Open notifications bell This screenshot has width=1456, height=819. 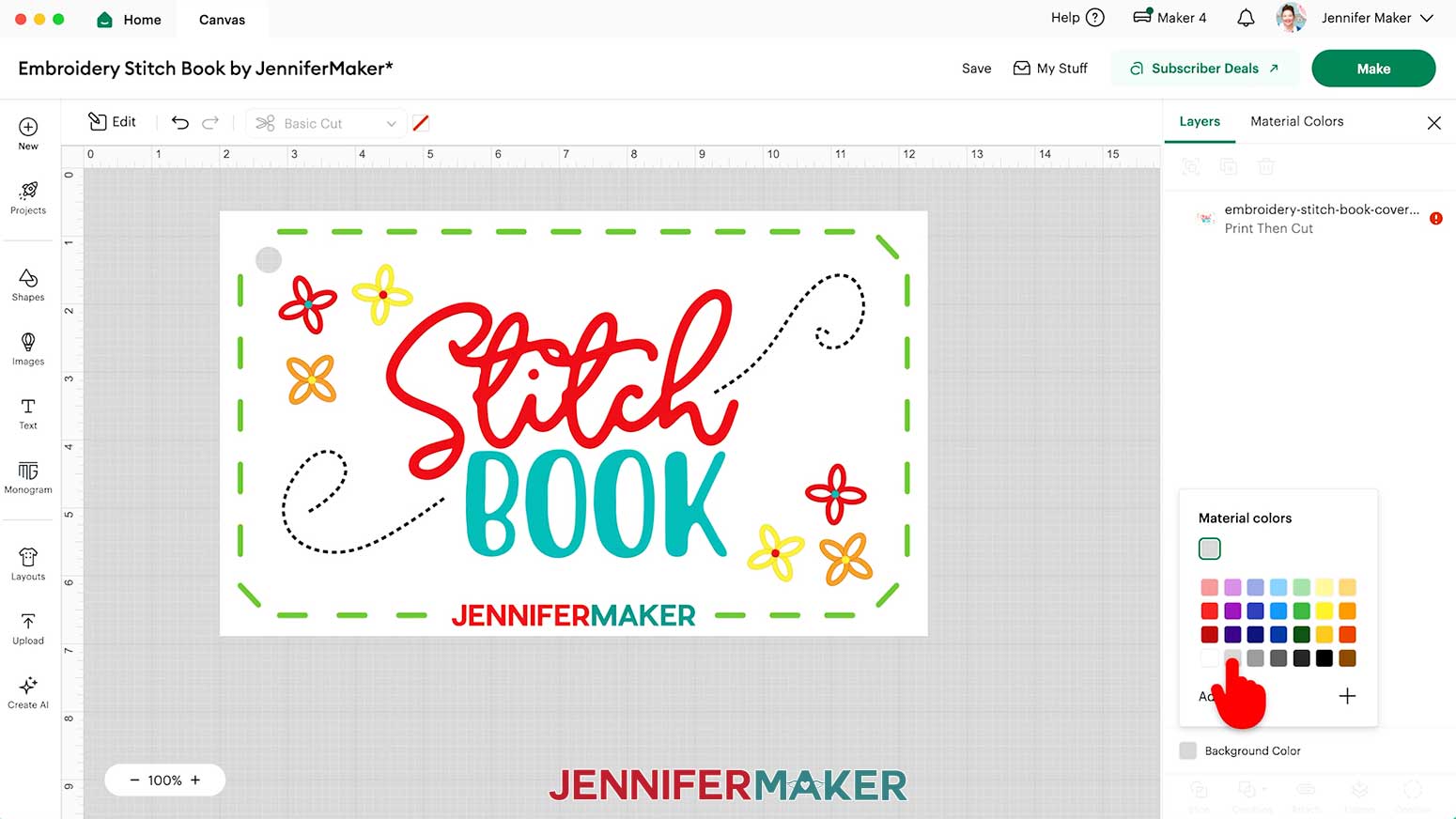point(1246,18)
